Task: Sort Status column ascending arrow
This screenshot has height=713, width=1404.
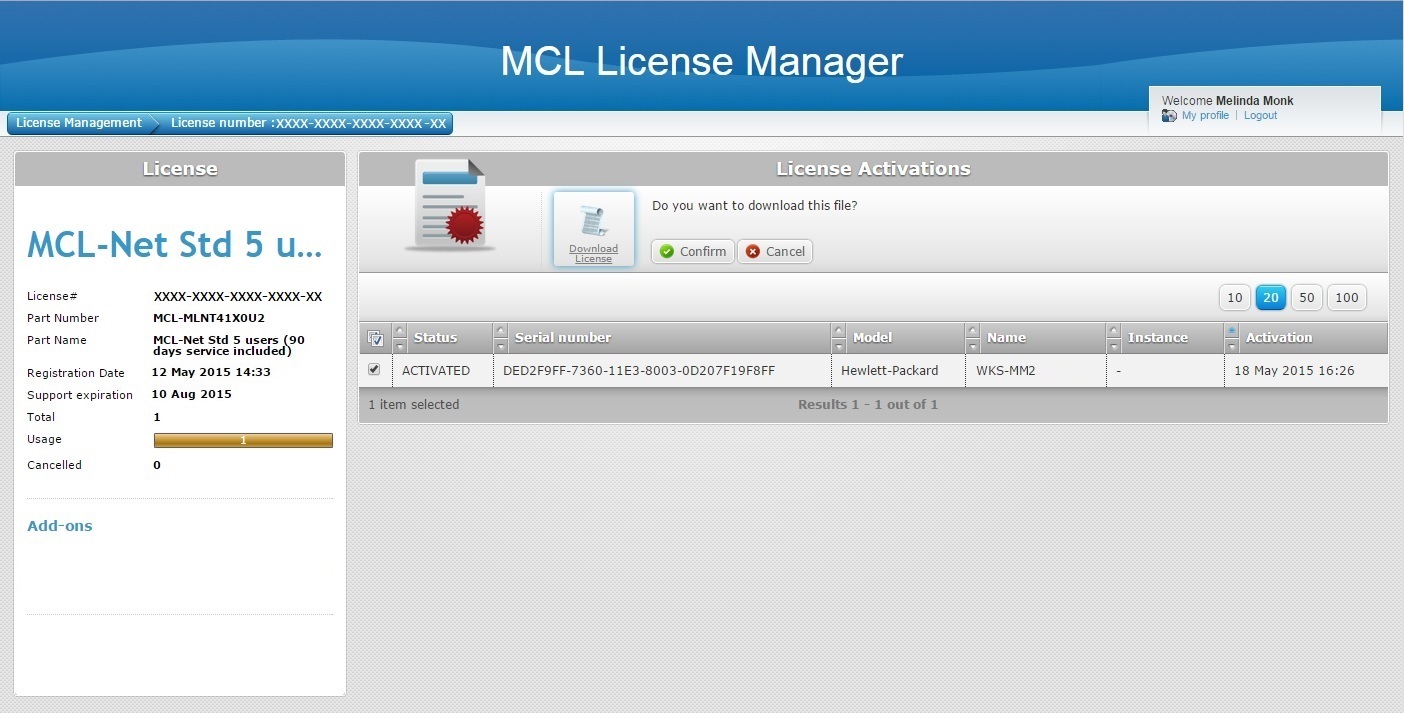Action: click(400, 331)
